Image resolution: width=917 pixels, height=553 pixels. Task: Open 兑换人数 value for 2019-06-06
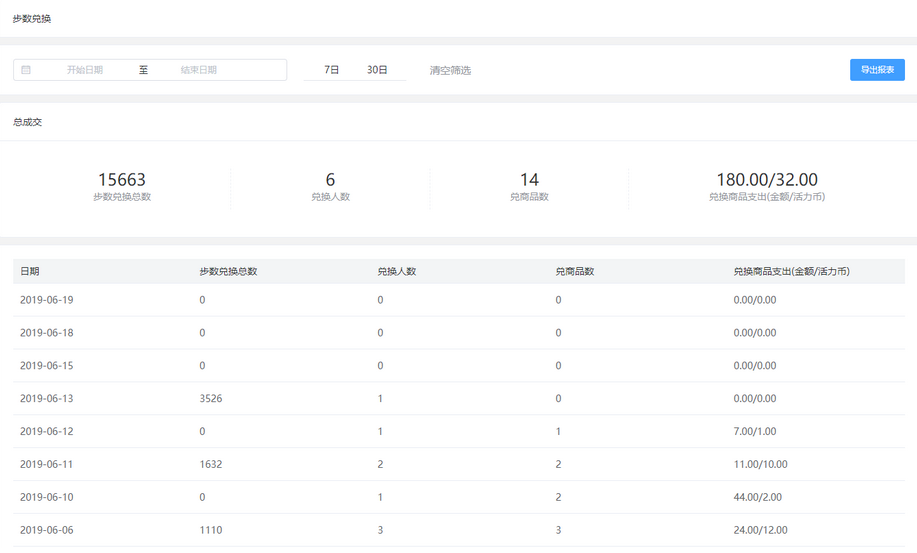coord(380,530)
